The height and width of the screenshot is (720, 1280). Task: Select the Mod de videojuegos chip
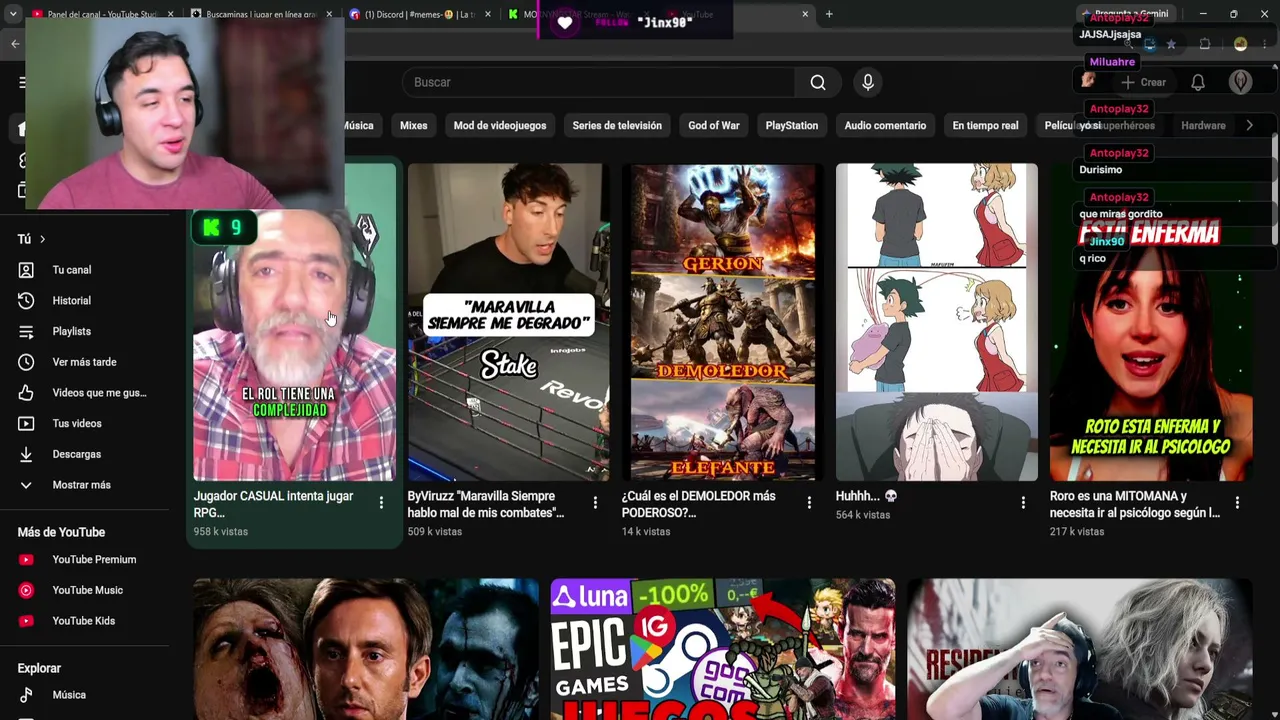[500, 125]
